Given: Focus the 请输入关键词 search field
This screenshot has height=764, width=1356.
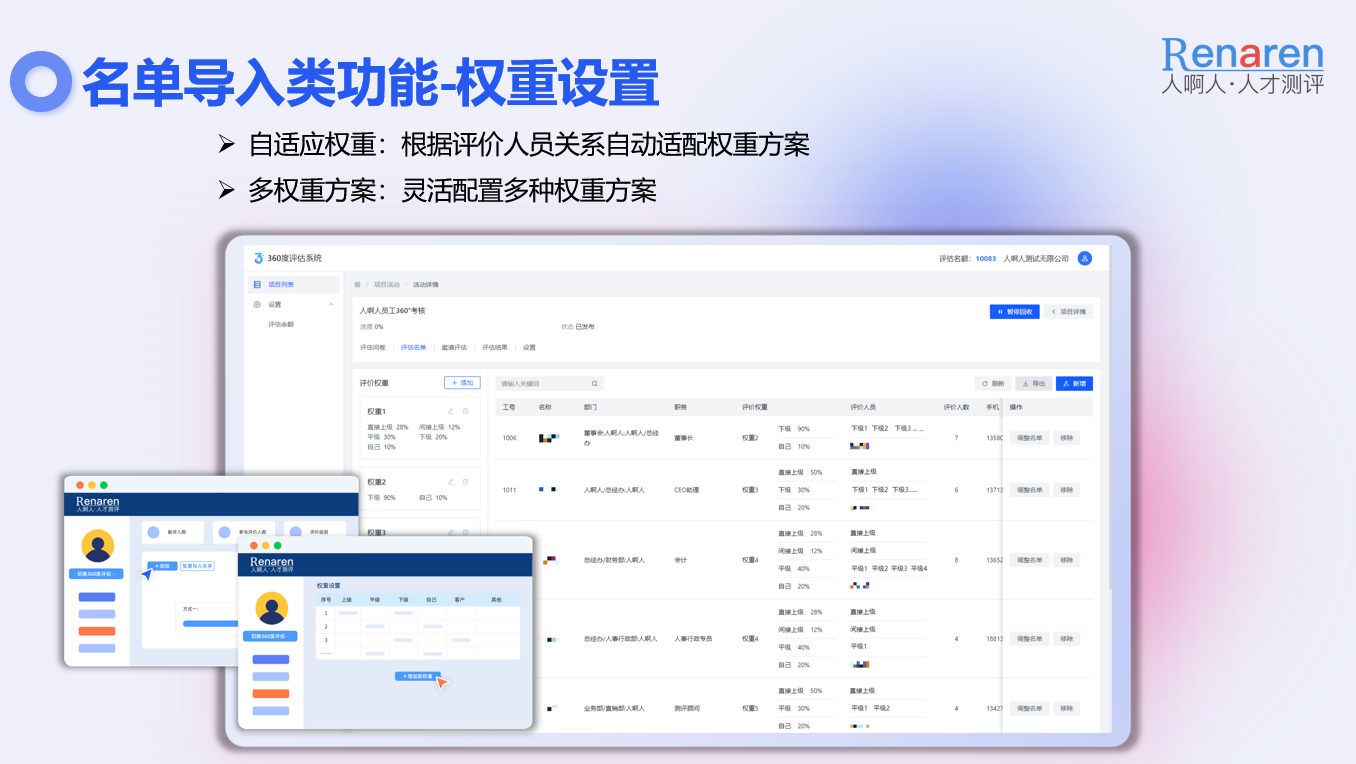Looking at the screenshot, I should [x=549, y=383].
